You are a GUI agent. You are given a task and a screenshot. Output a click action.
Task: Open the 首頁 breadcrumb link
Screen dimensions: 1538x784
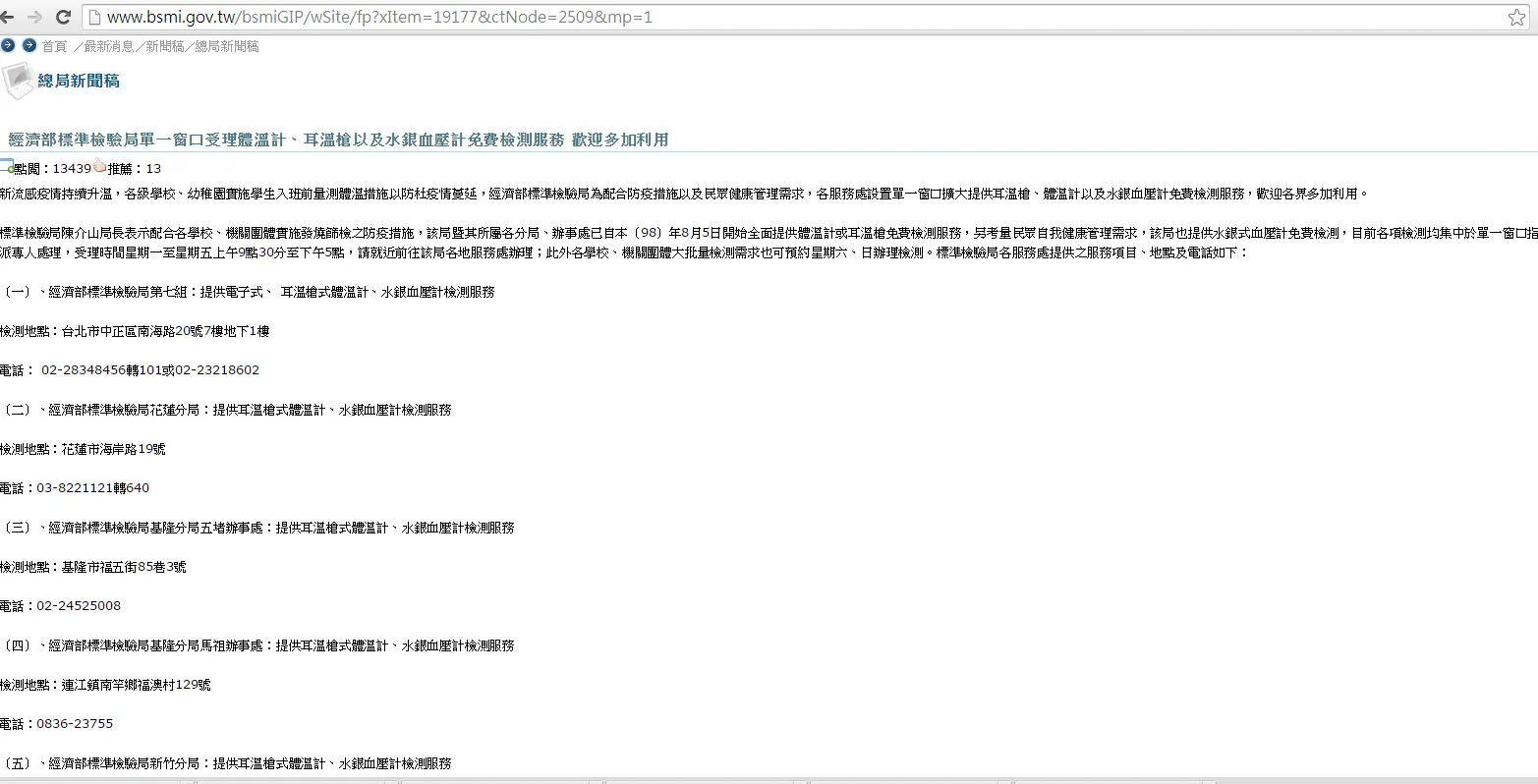[55, 46]
